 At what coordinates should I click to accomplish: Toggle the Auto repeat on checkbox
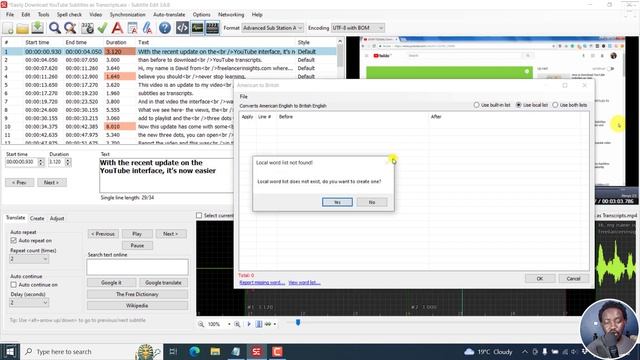(13, 240)
